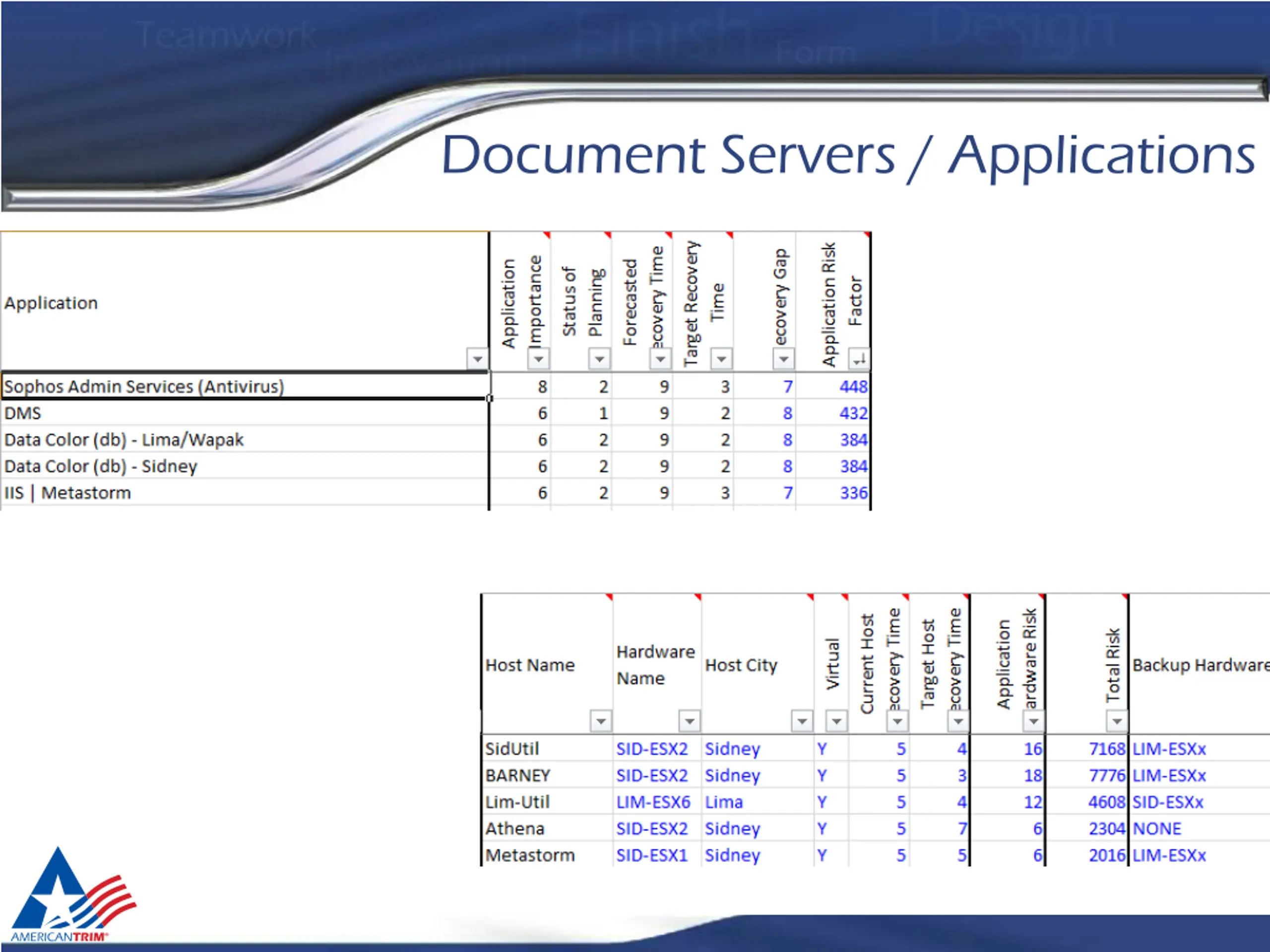1270x952 pixels.
Task: Select the IIS | Metastorm row cell
Action: point(68,493)
